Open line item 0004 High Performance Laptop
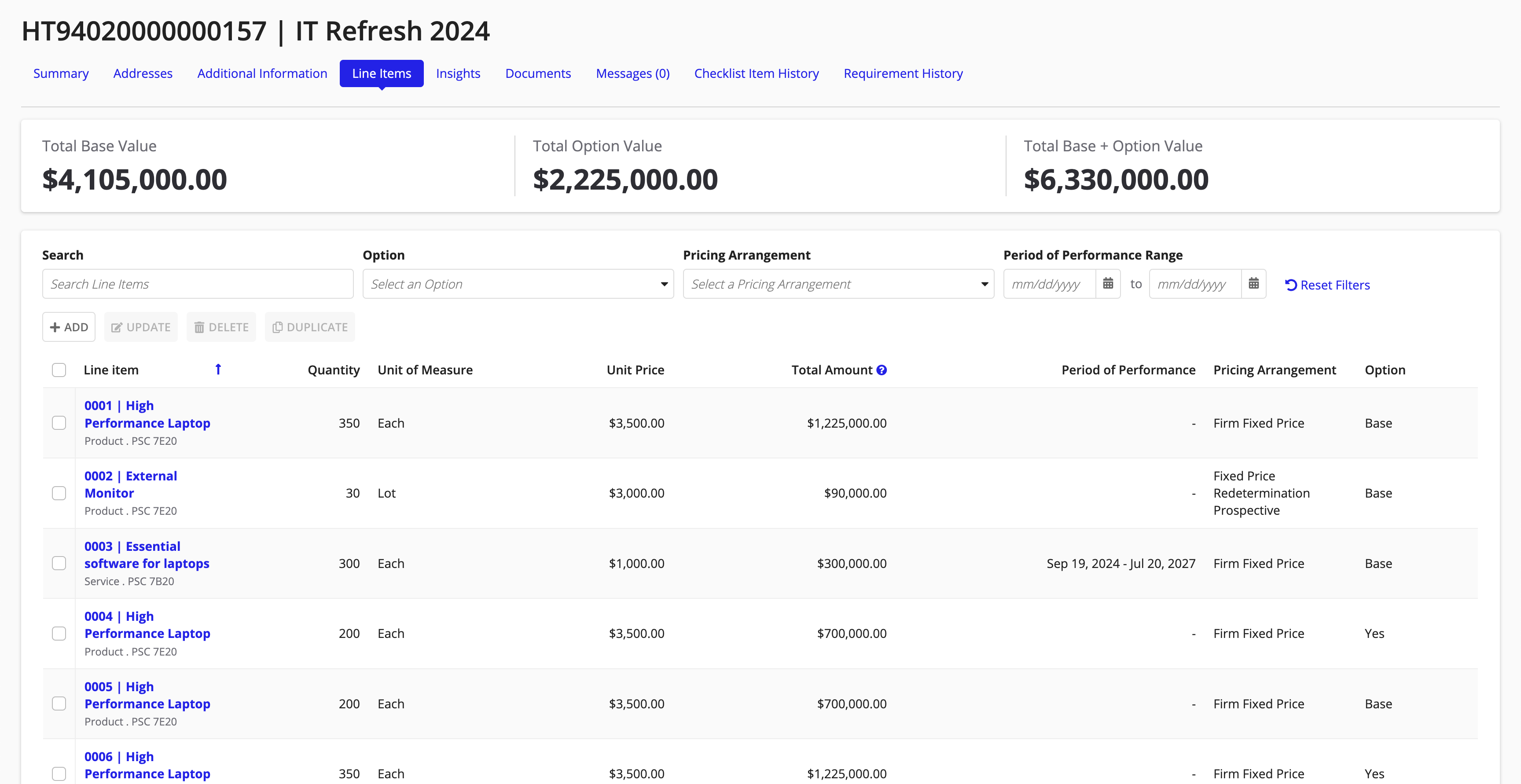 pyautogui.click(x=147, y=625)
